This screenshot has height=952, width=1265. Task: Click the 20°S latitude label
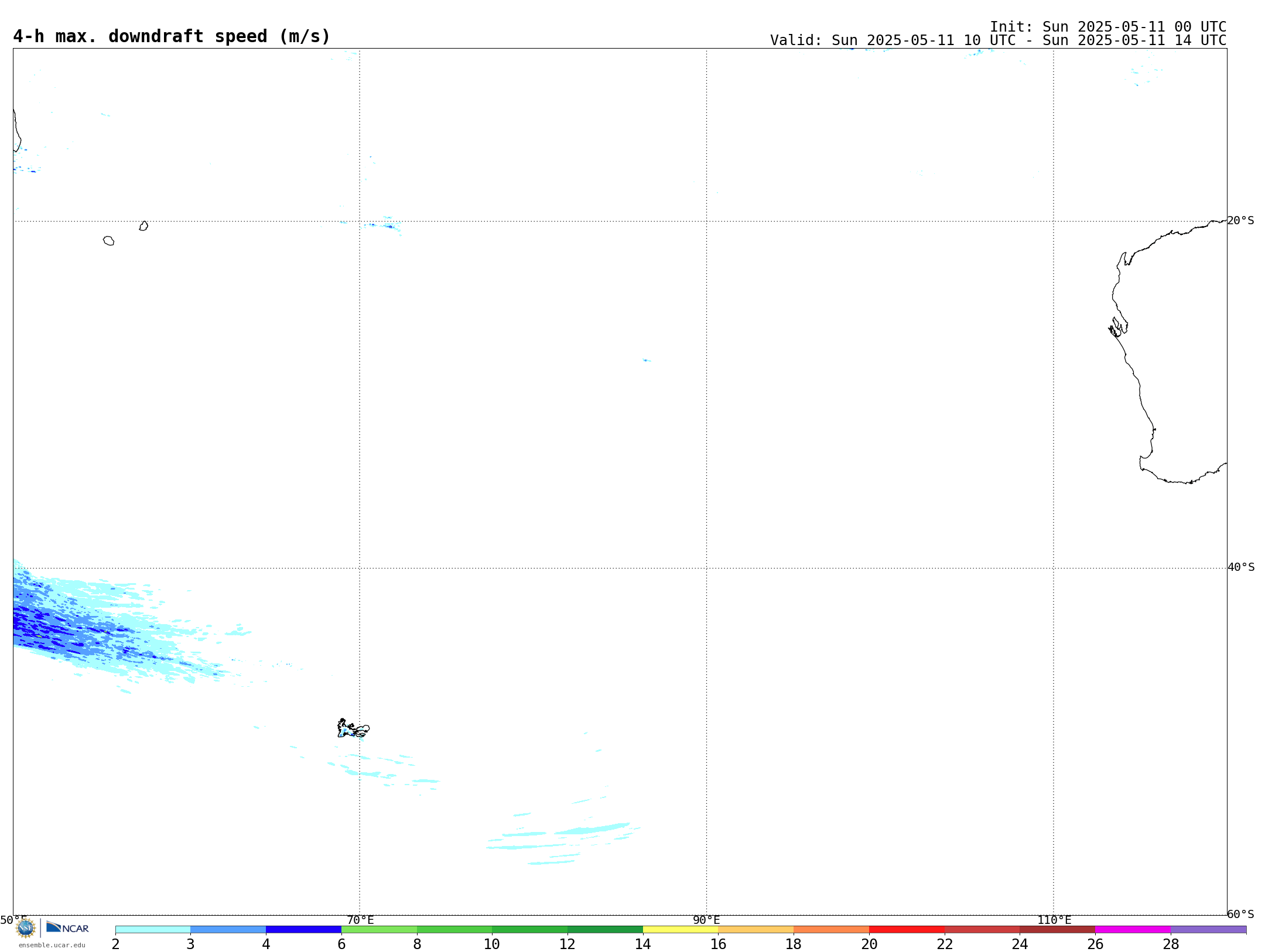point(1240,221)
